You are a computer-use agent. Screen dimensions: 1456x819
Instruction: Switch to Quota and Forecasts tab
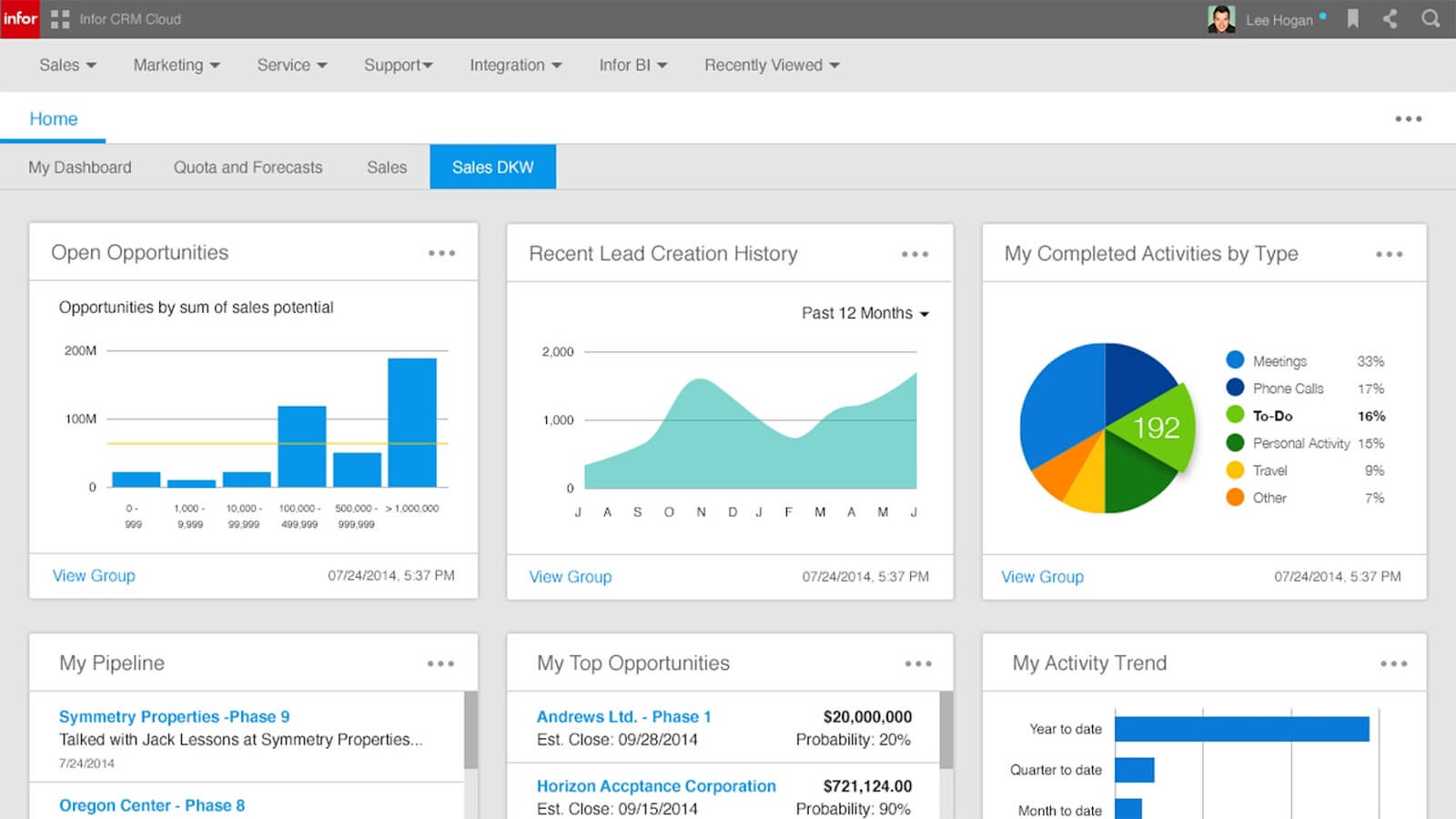[x=248, y=167]
